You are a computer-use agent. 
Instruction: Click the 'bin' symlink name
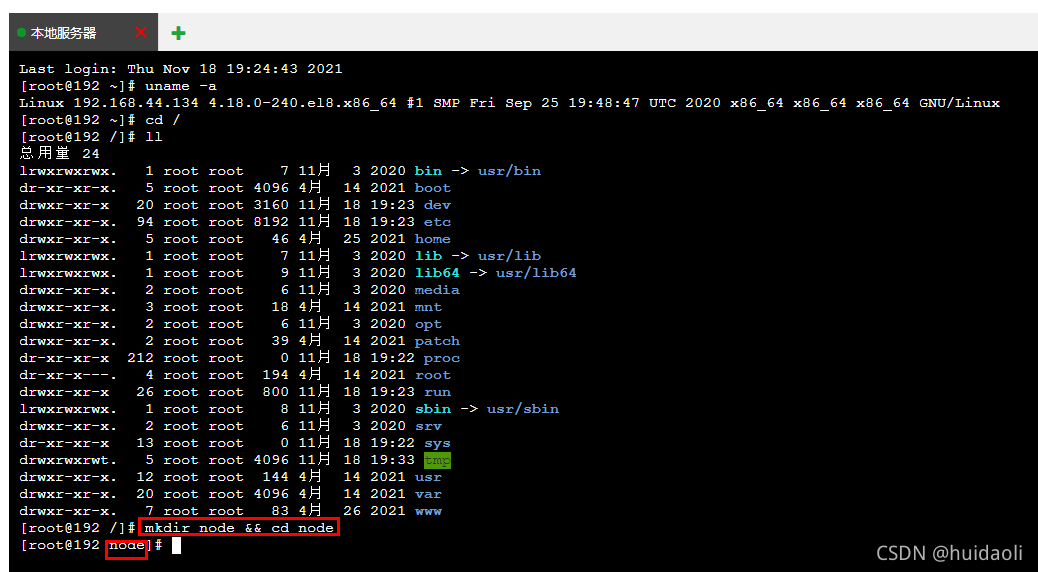pos(428,171)
